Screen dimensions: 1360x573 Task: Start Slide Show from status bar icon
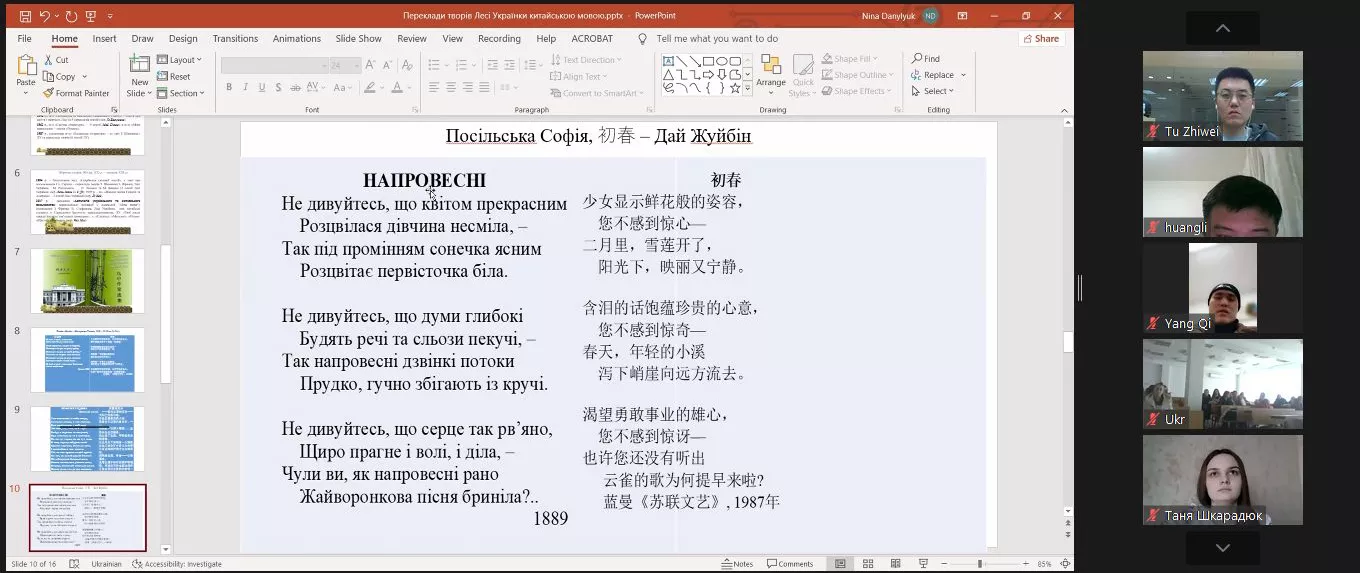tap(923, 564)
